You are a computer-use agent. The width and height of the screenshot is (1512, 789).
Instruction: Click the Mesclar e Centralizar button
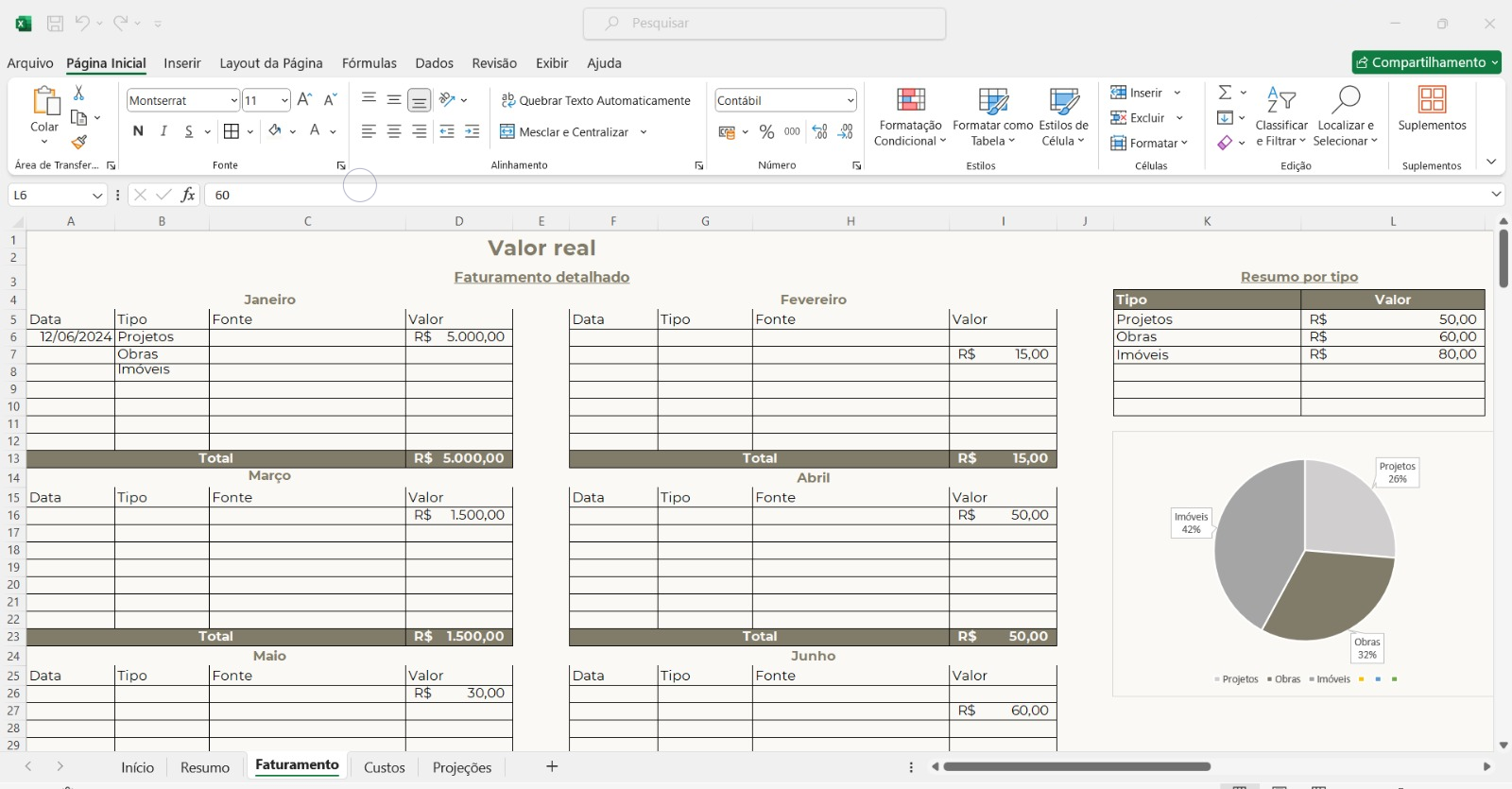click(564, 132)
